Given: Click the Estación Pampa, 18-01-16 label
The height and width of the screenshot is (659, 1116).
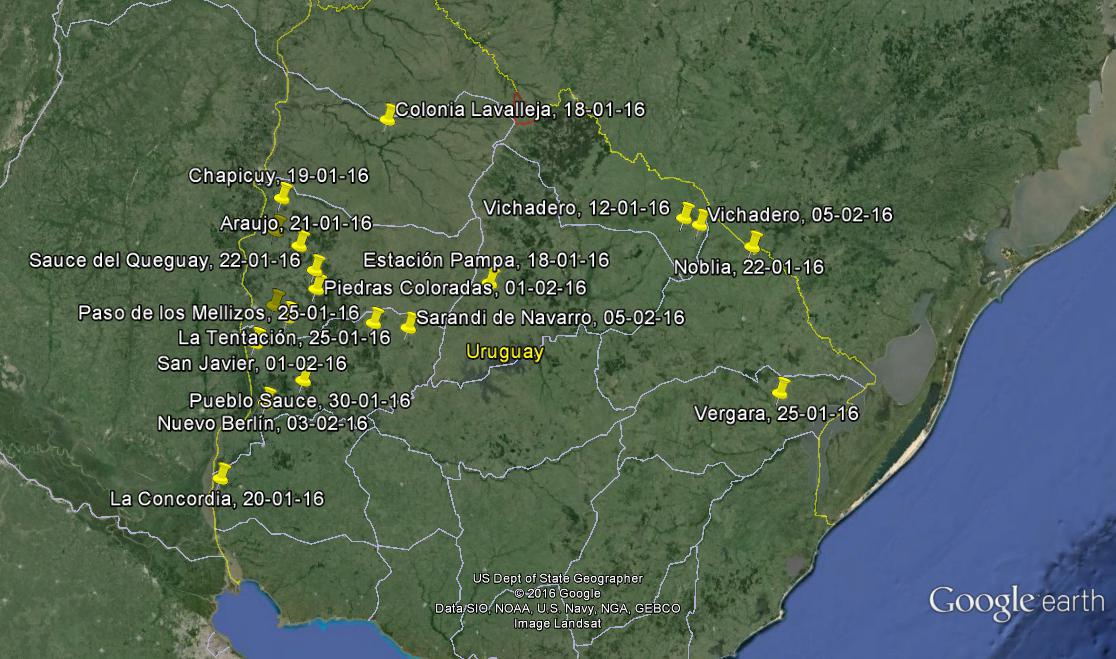Looking at the screenshot, I should (x=486, y=260).
